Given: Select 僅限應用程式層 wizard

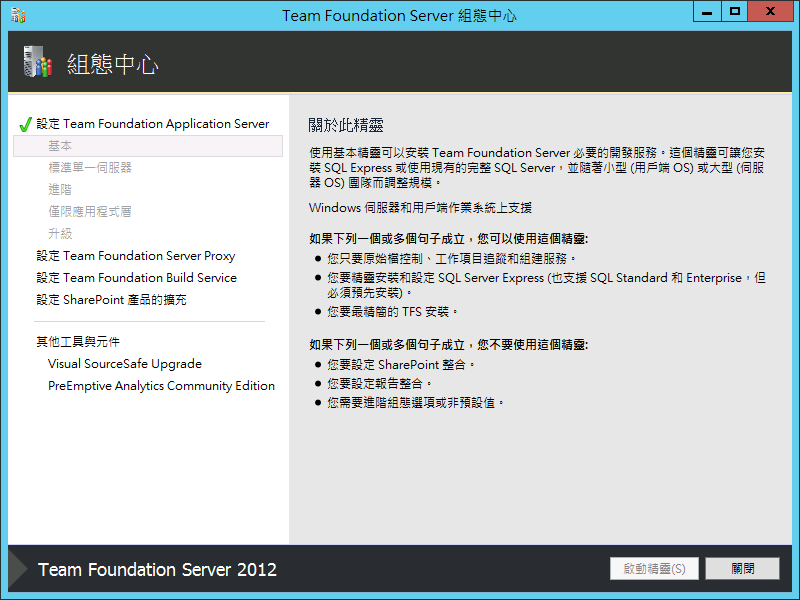Looking at the screenshot, I should pyautogui.click(x=90, y=212).
